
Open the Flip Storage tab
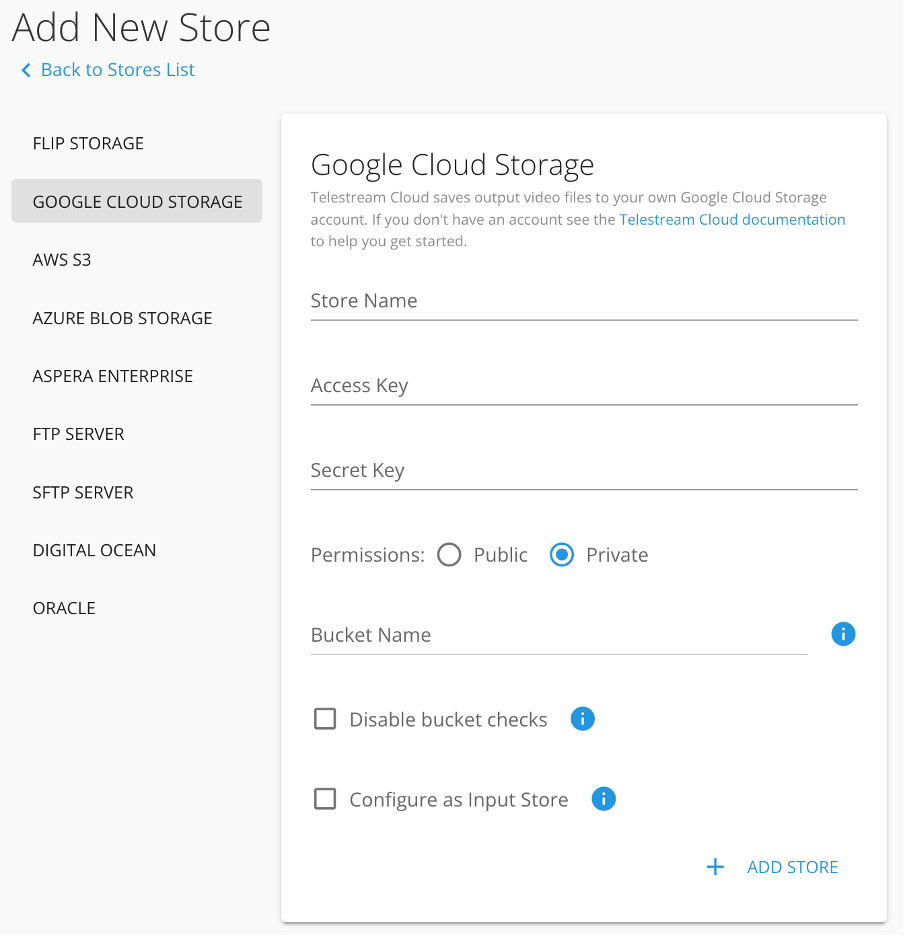[x=88, y=143]
